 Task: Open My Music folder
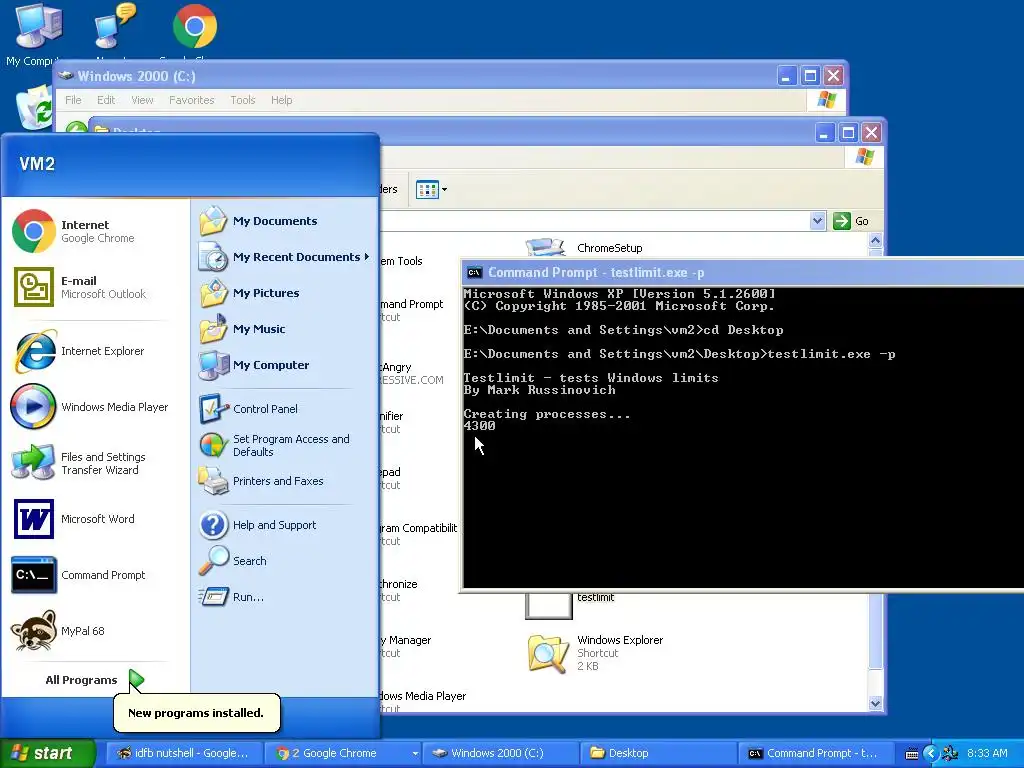[284, 328]
